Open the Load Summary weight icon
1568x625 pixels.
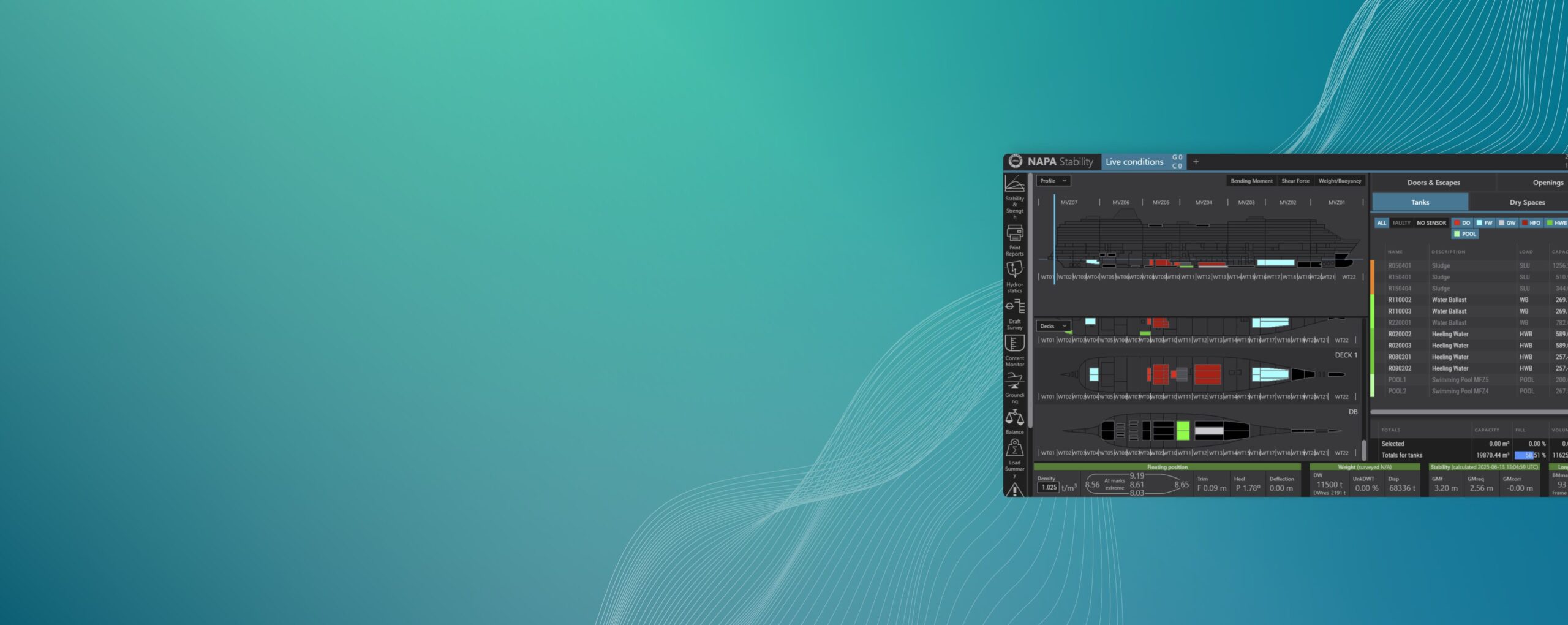click(x=1014, y=448)
